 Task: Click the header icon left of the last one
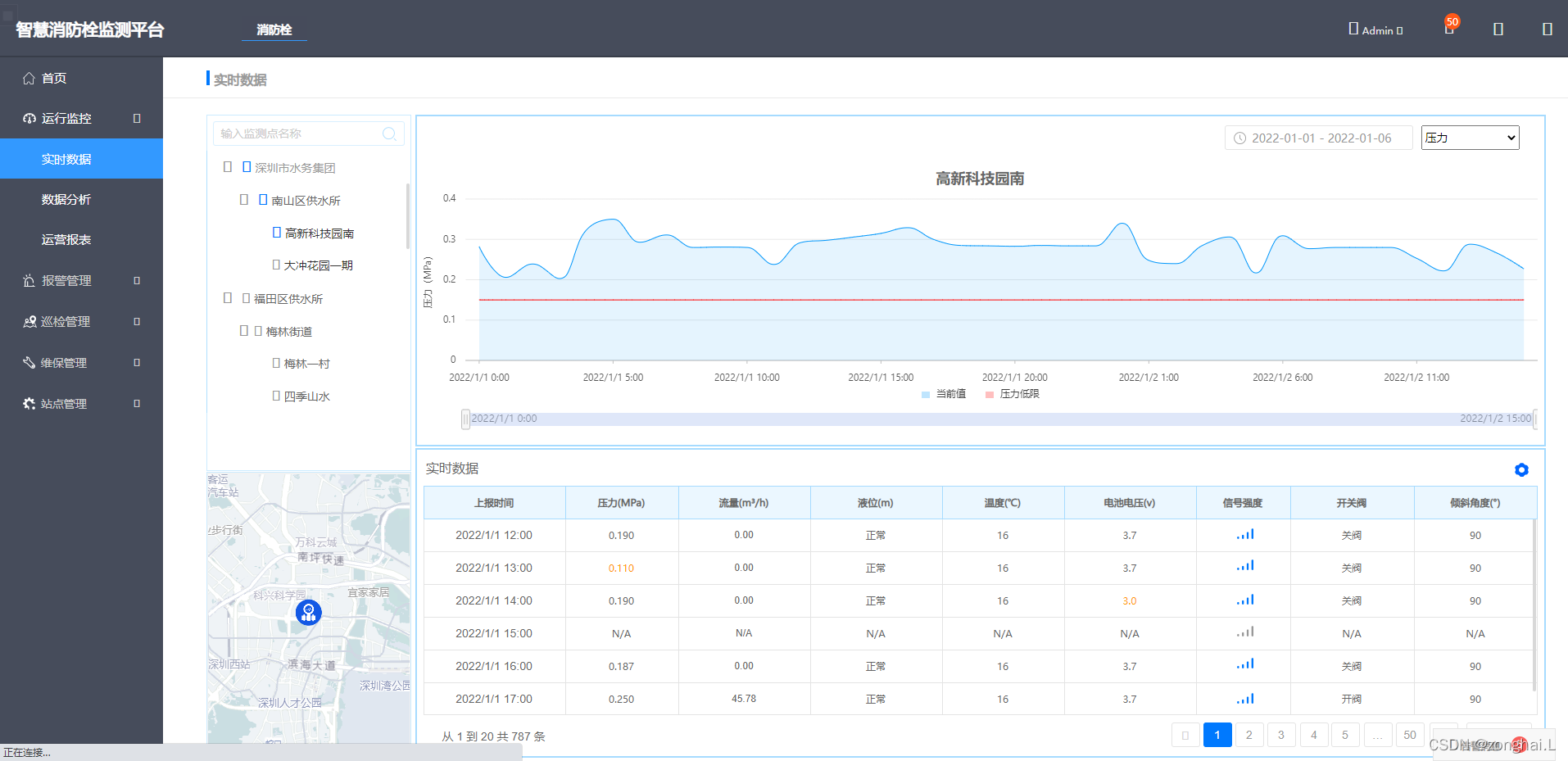tap(1498, 29)
